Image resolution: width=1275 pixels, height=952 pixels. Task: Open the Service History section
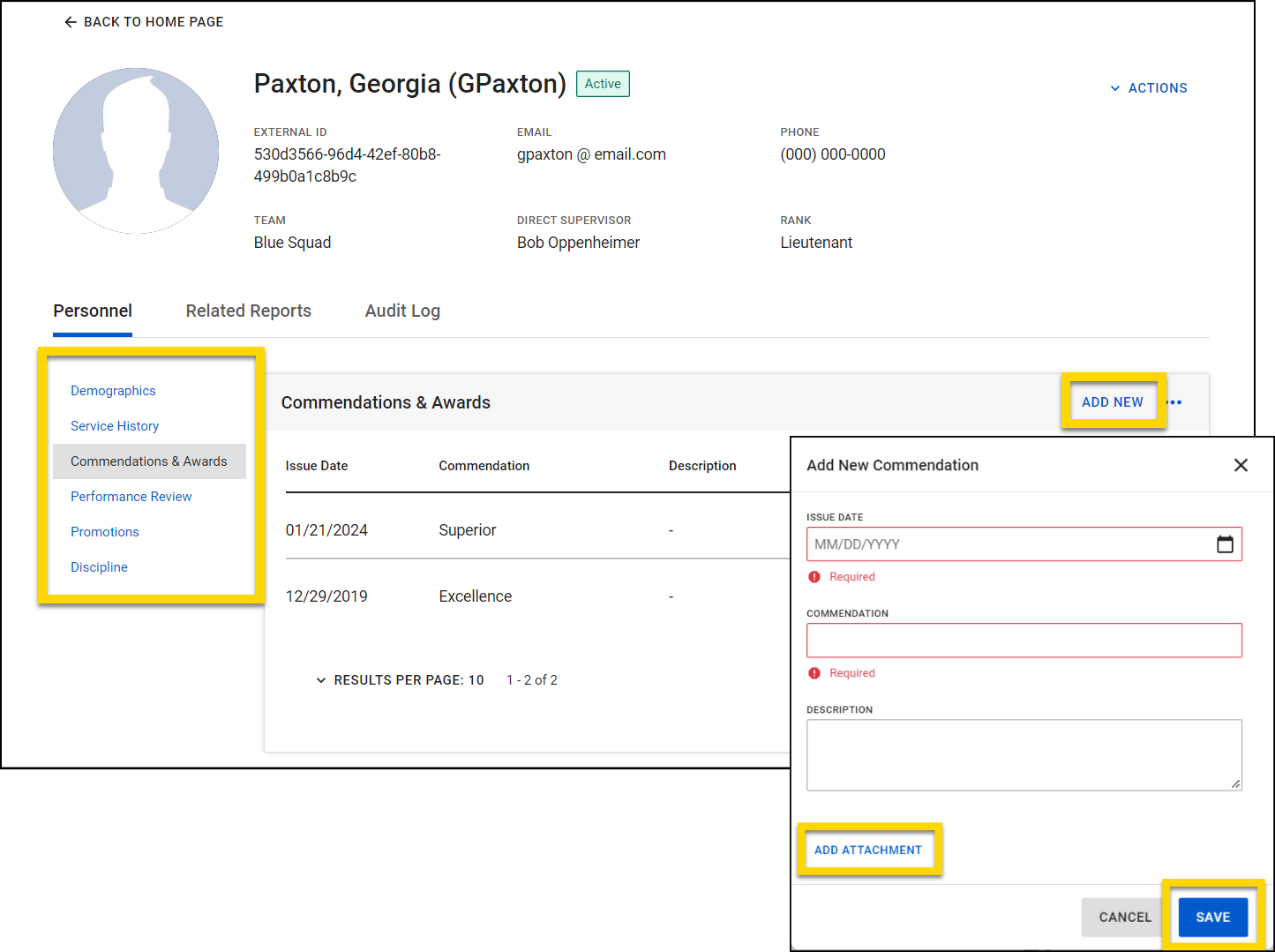coord(114,426)
